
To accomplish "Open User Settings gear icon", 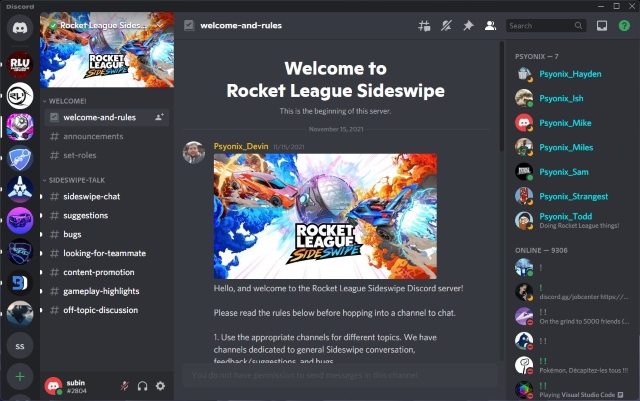I will pyautogui.click(x=160, y=386).
